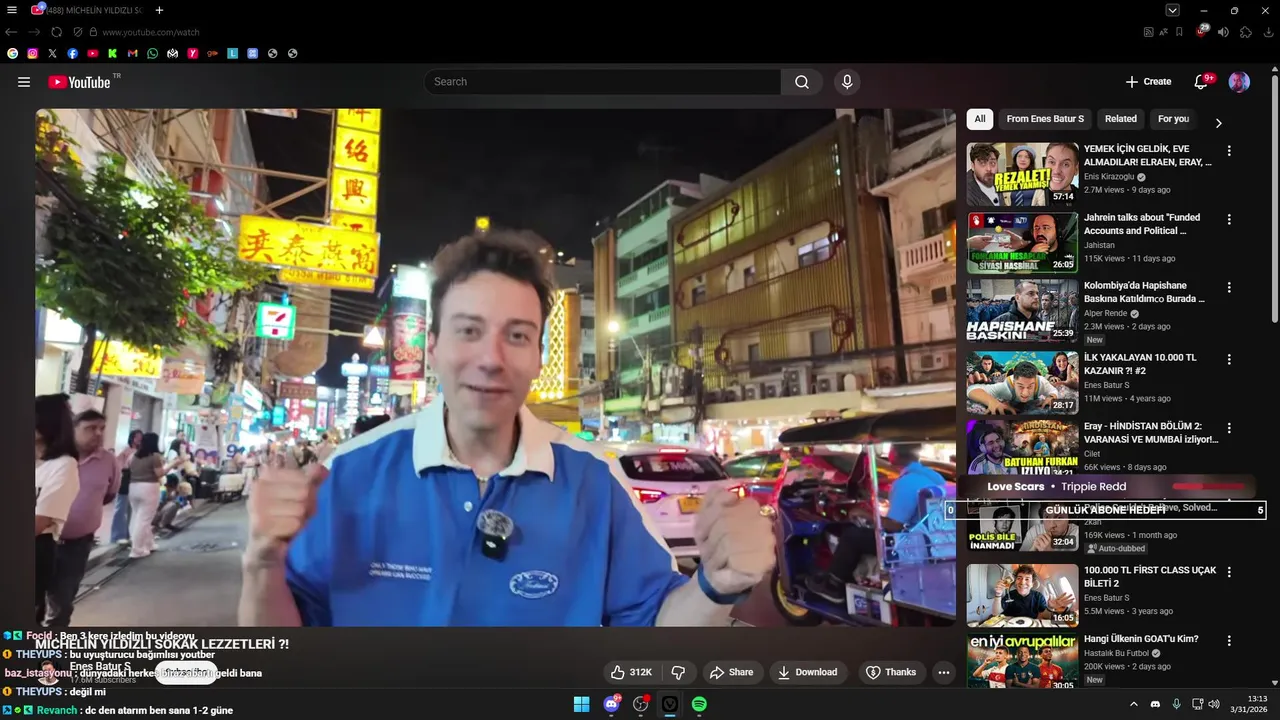This screenshot has width=1280, height=720.
Task: Open the Facebook bookmark
Action: (x=72, y=53)
